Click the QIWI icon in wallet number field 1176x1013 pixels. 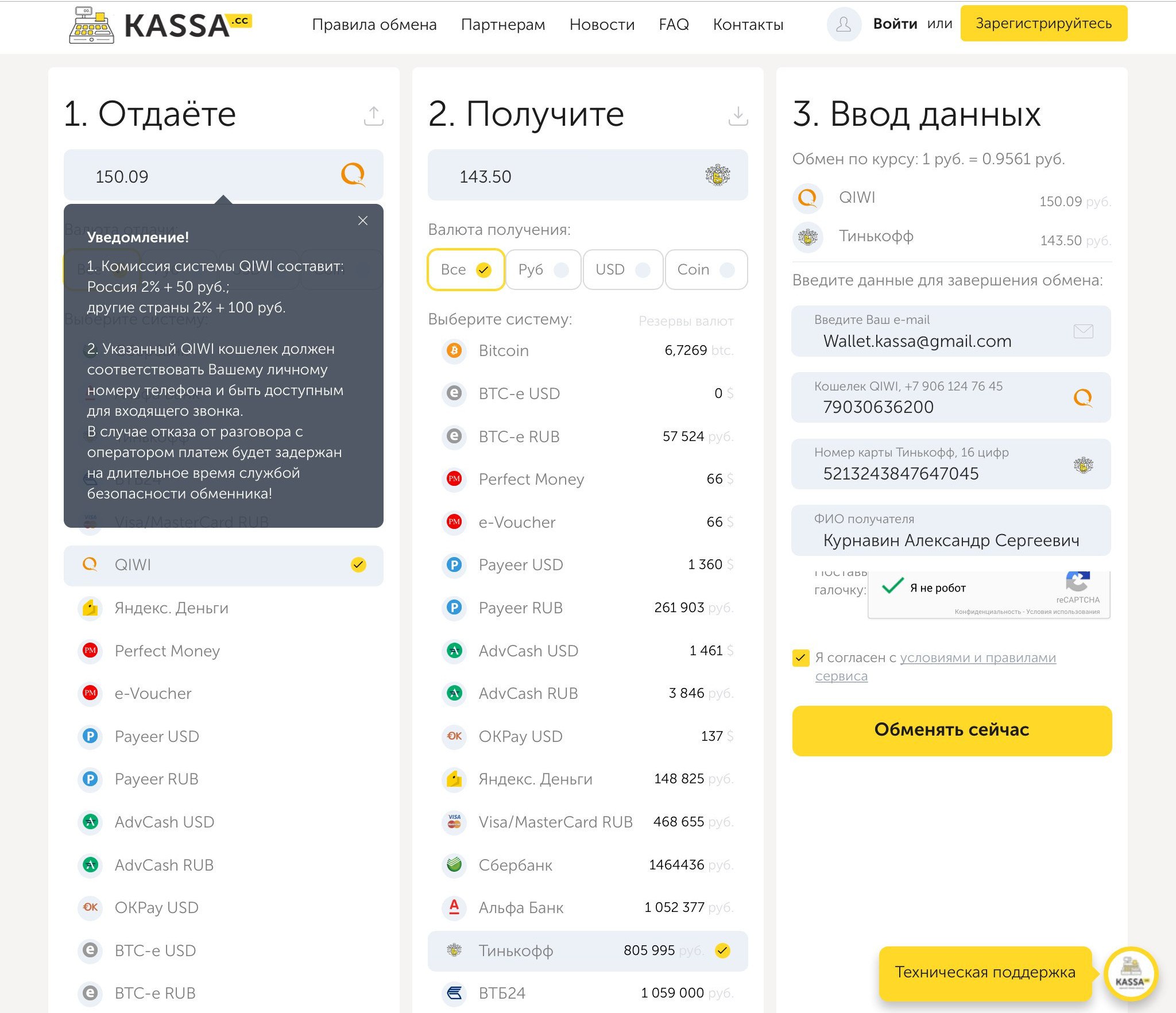(x=1083, y=397)
